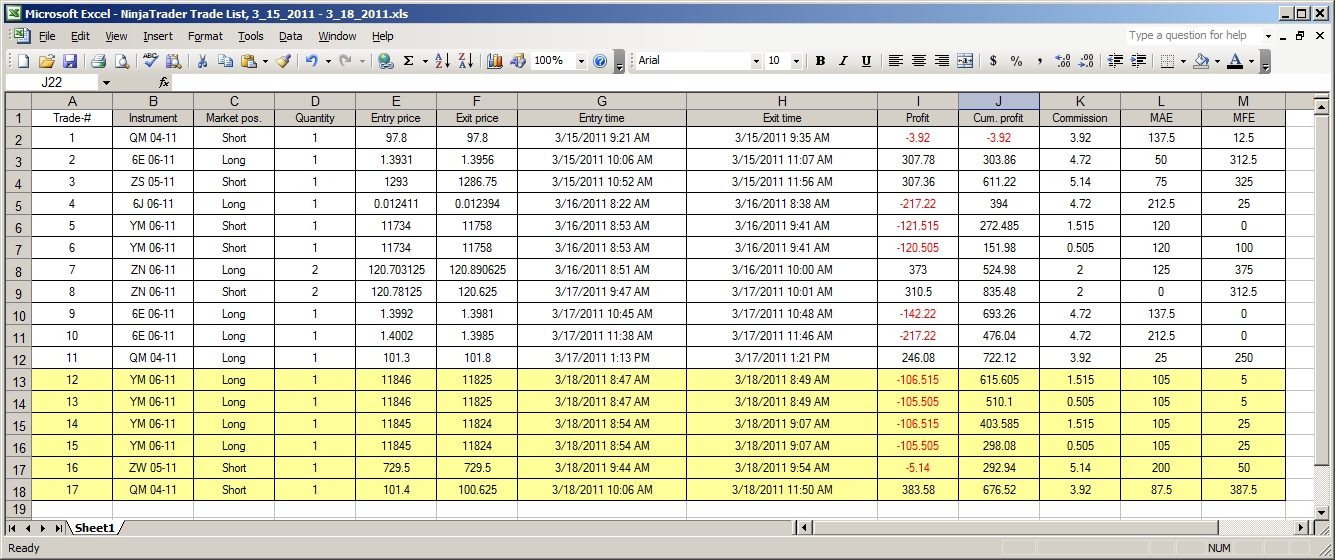Select row 13 header
The width and height of the screenshot is (1335, 560).
[x=18, y=380]
